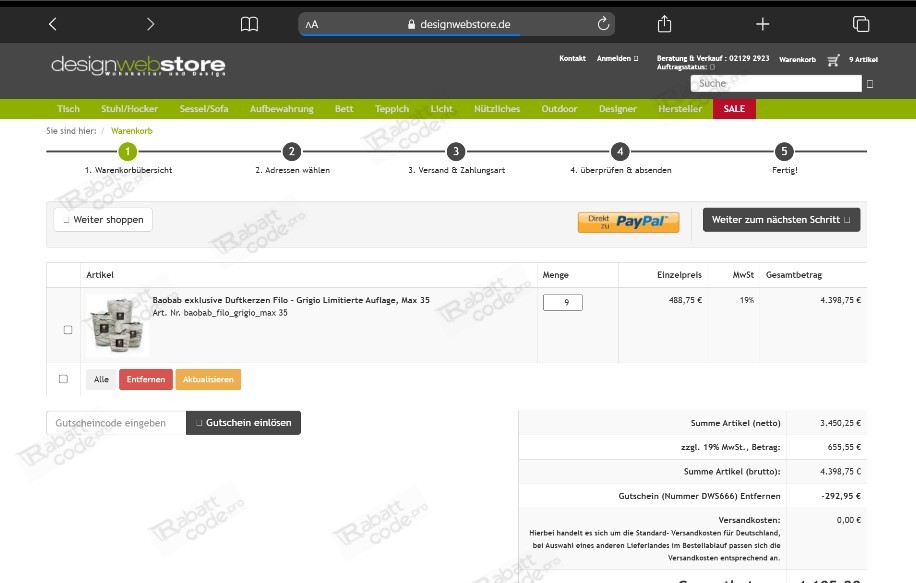Go back with the Safari back arrow
The width and height of the screenshot is (916, 583).
click(x=53, y=24)
